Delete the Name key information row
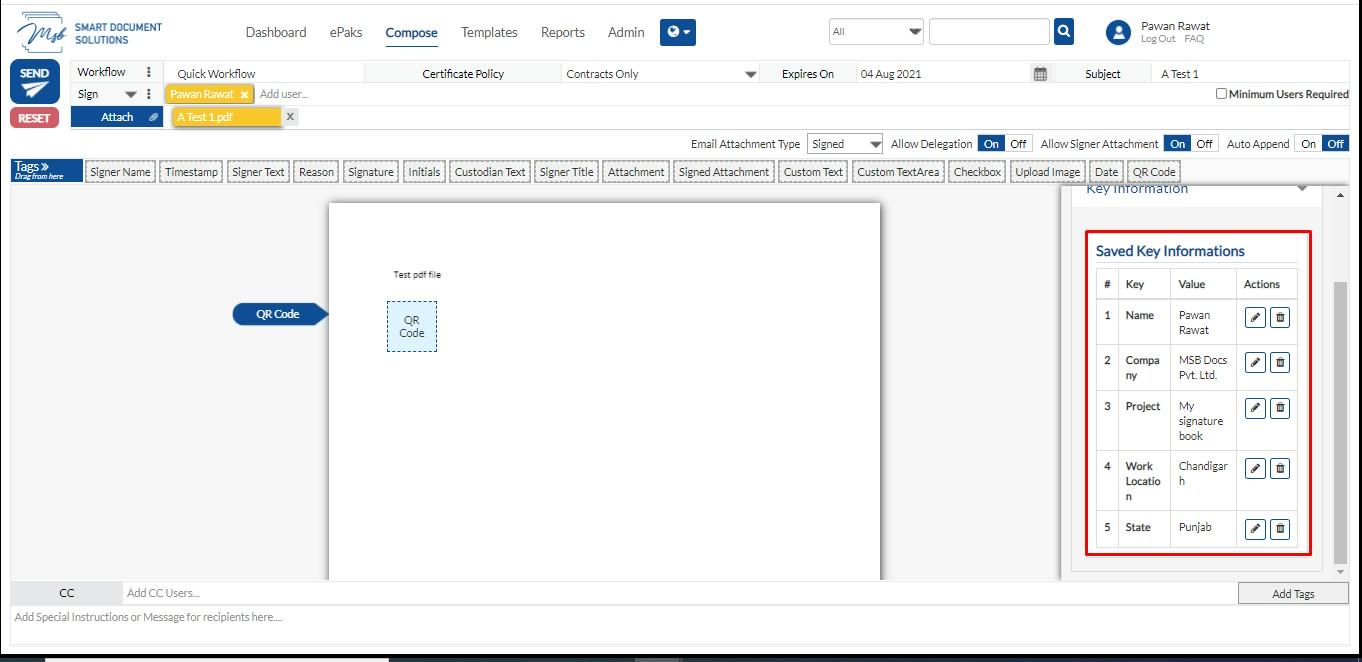The width and height of the screenshot is (1362, 662). point(1280,318)
